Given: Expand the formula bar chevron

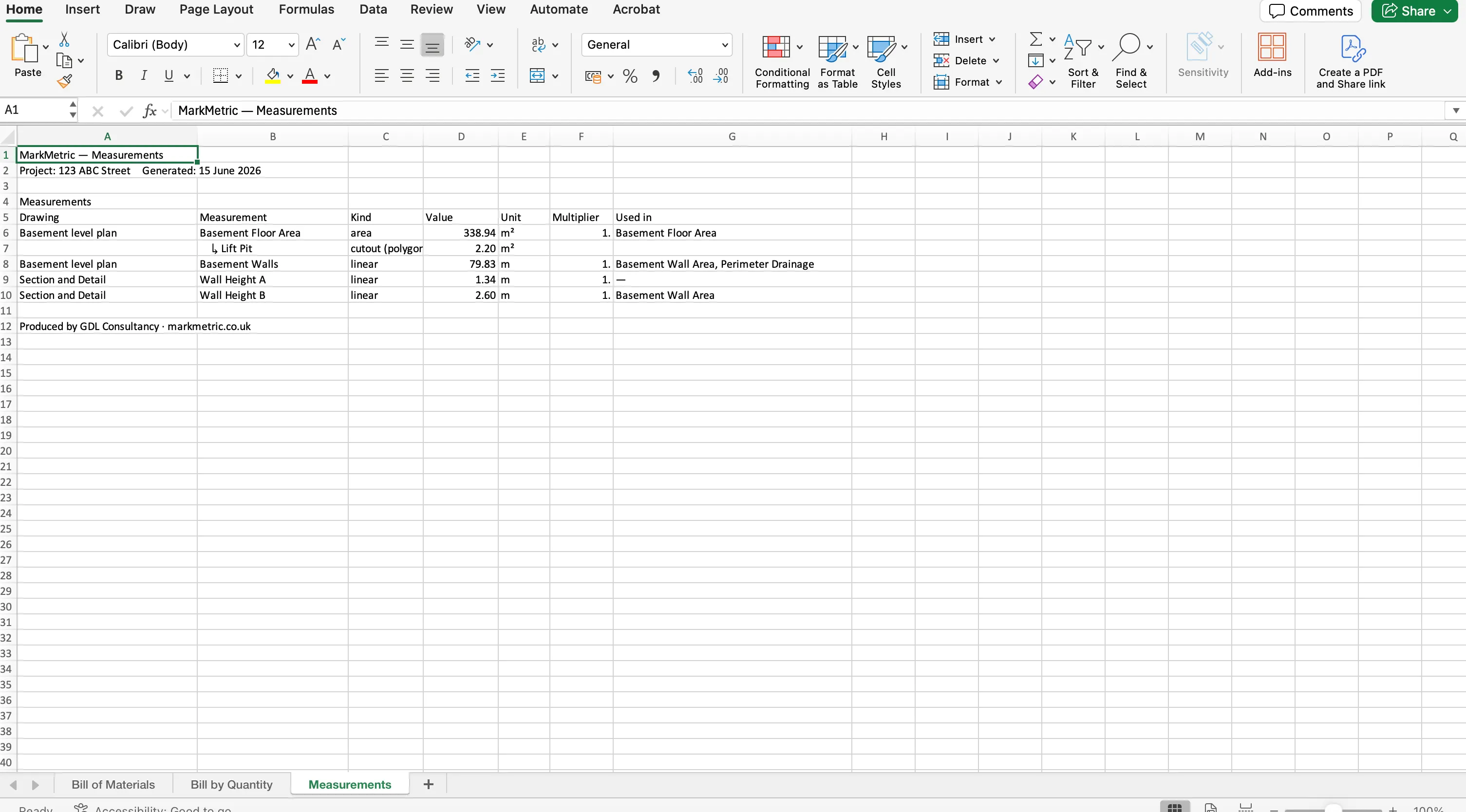Looking at the screenshot, I should [1456, 111].
